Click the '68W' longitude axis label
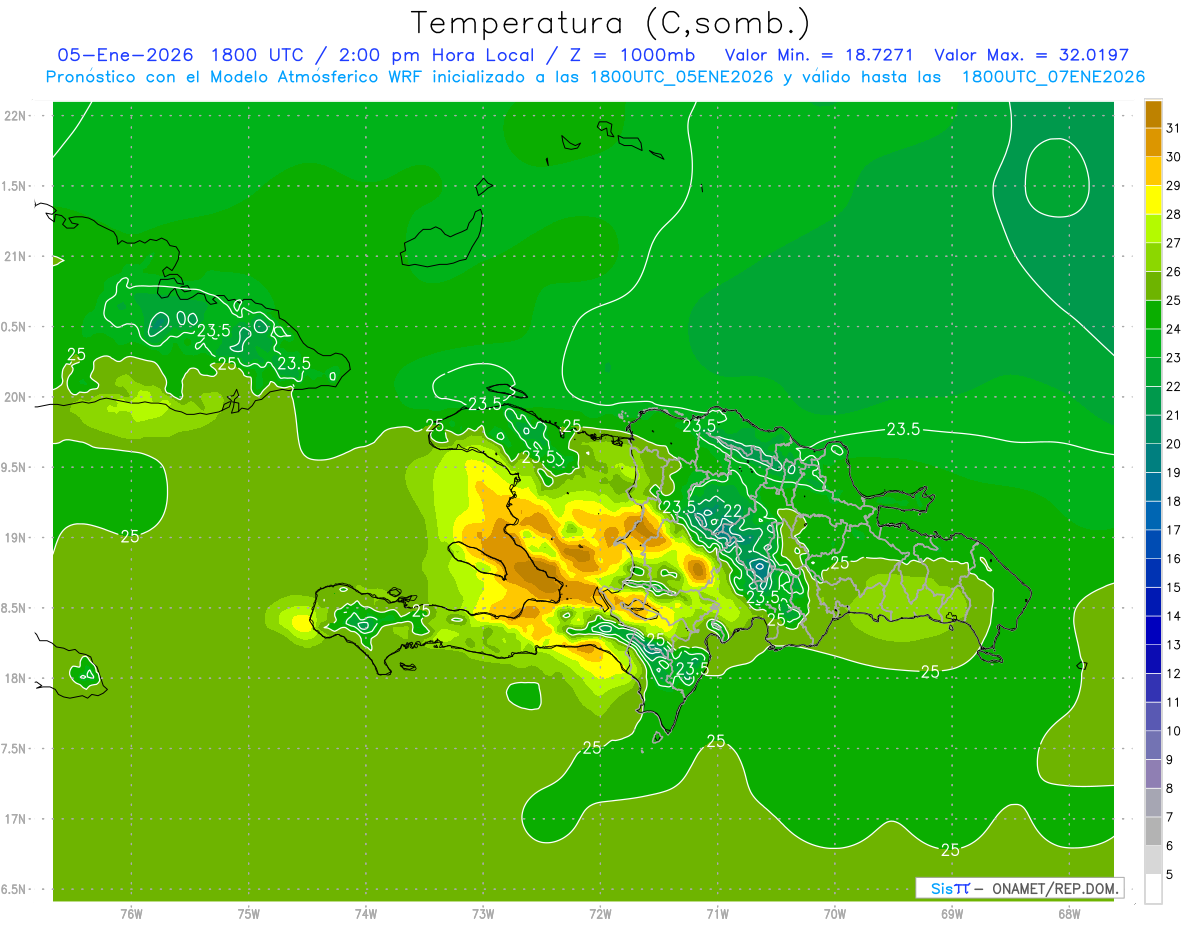 pyautogui.click(x=1069, y=913)
